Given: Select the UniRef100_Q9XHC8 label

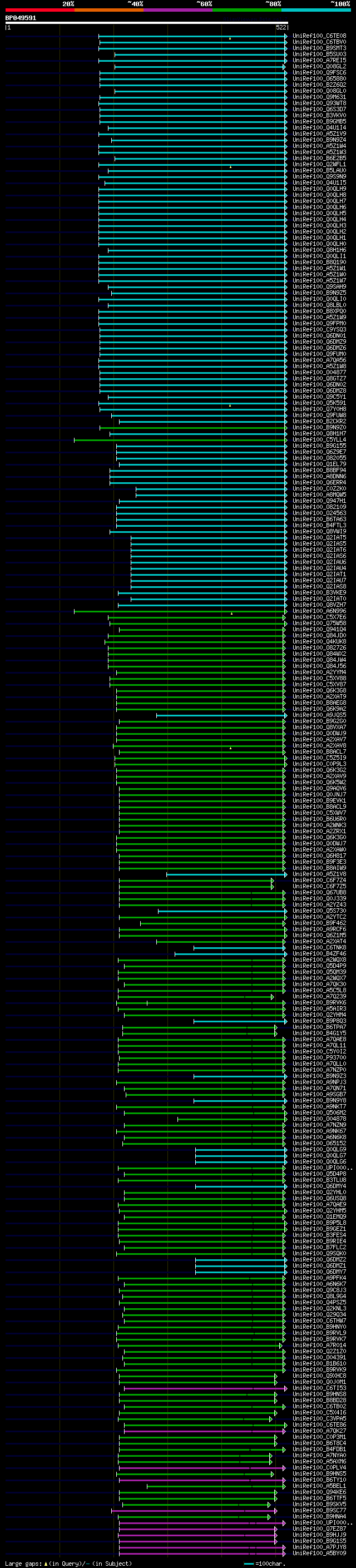Looking at the screenshot, I should point(319,1376).
